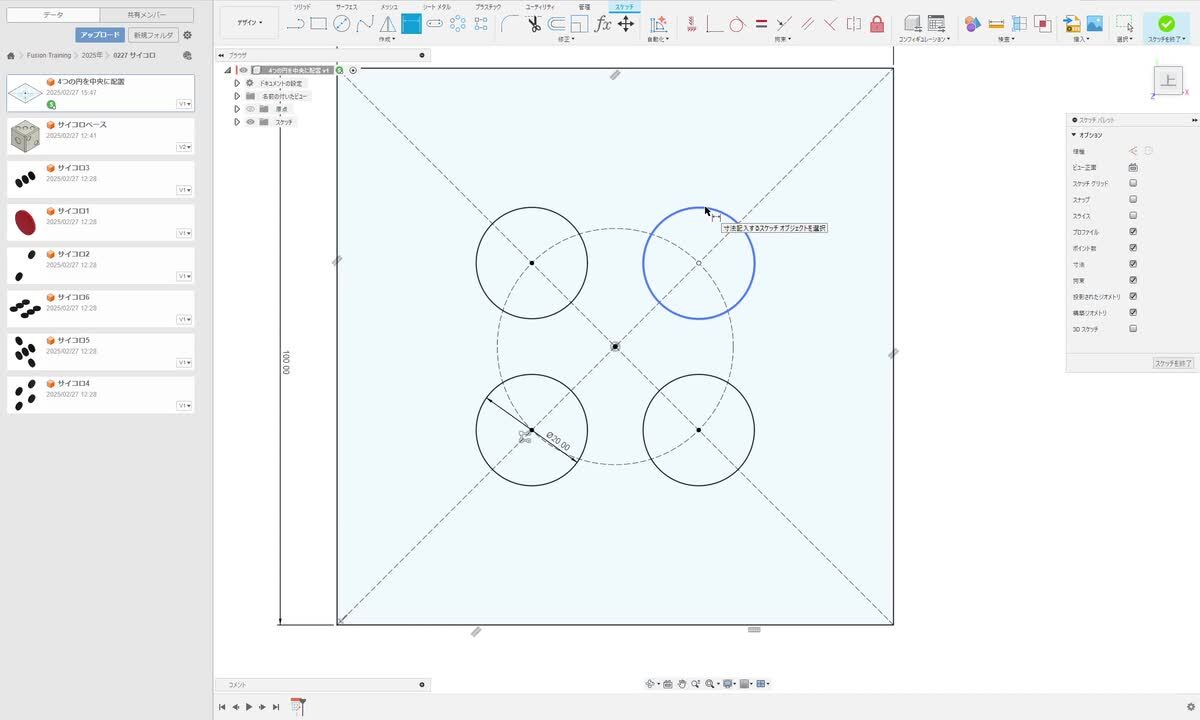Click the アップロード button
The height and width of the screenshot is (720, 1200).
pos(100,35)
